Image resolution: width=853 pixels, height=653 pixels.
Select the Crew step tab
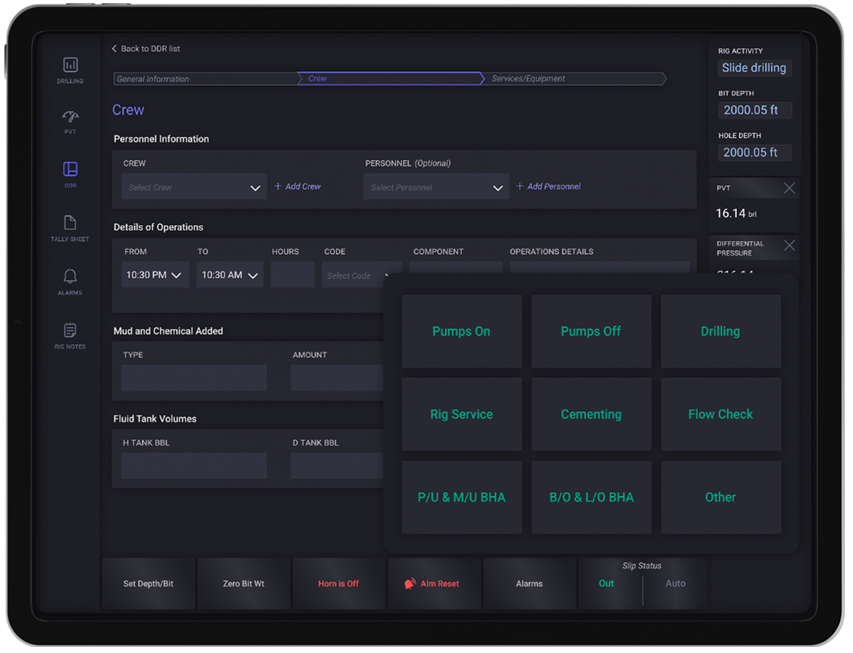click(390, 79)
